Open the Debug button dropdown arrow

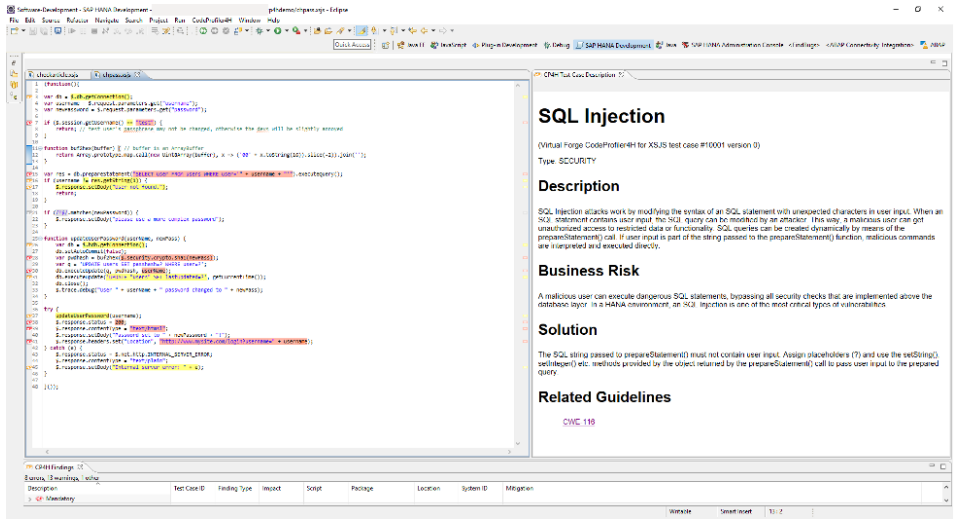click(266, 31)
